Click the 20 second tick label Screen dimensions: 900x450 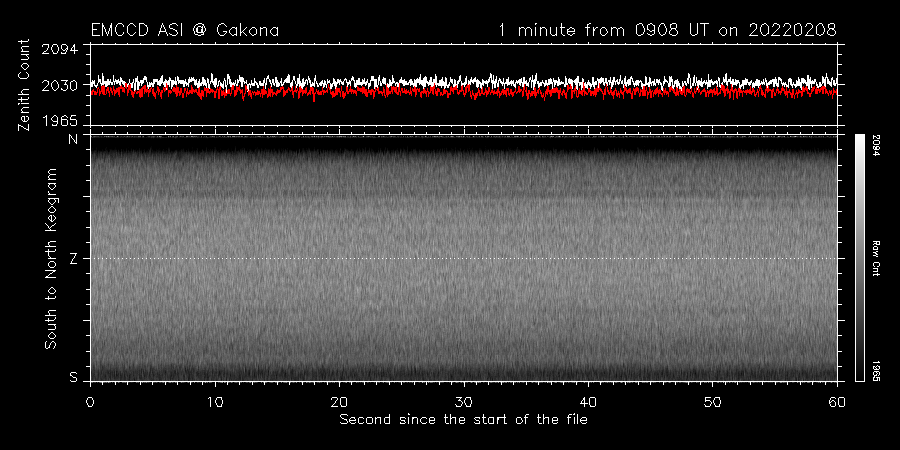pyautogui.click(x=339, y=401)
